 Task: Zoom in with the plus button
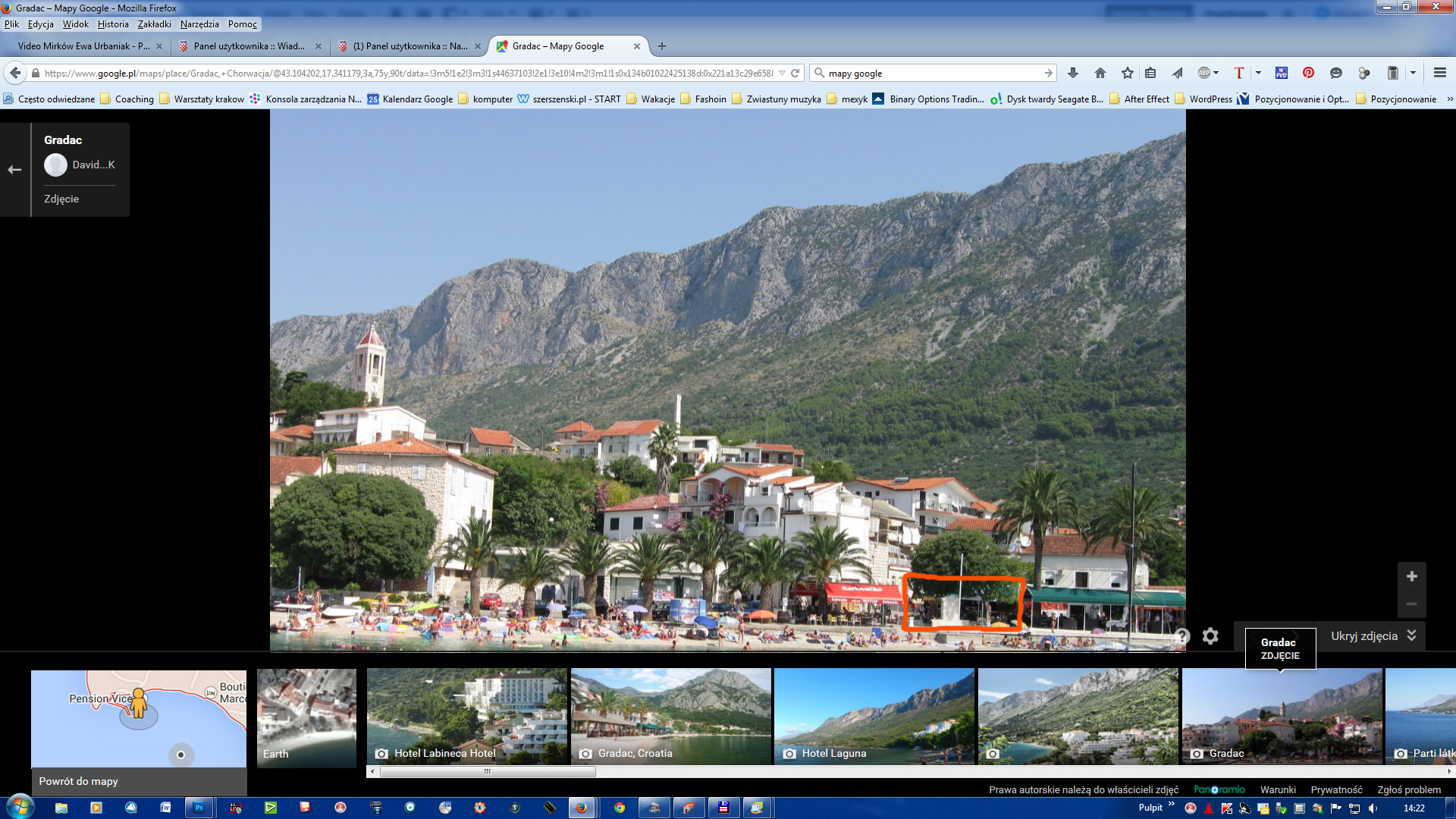coord(1411,576)
